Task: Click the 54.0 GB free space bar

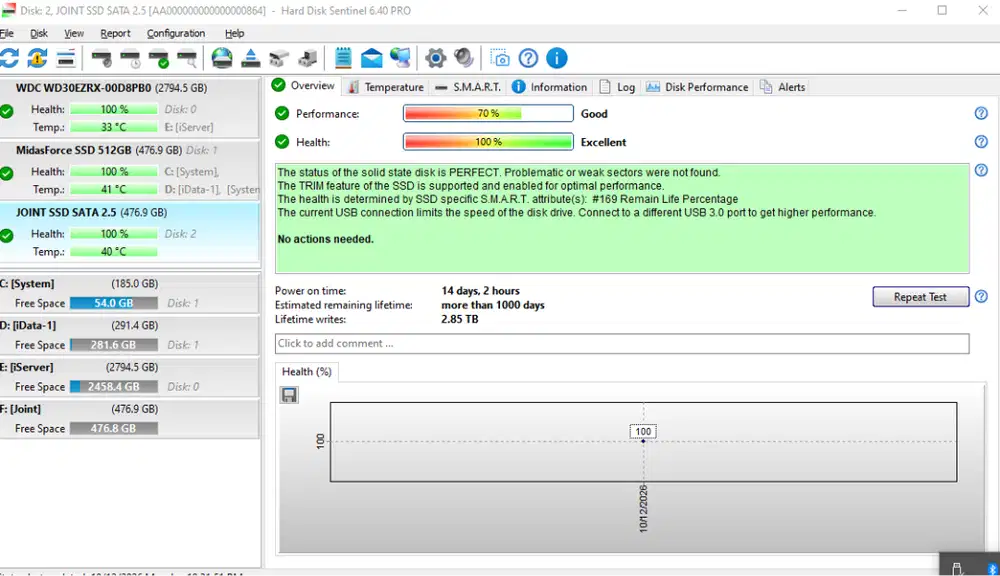Action: [x=114, y=303]
